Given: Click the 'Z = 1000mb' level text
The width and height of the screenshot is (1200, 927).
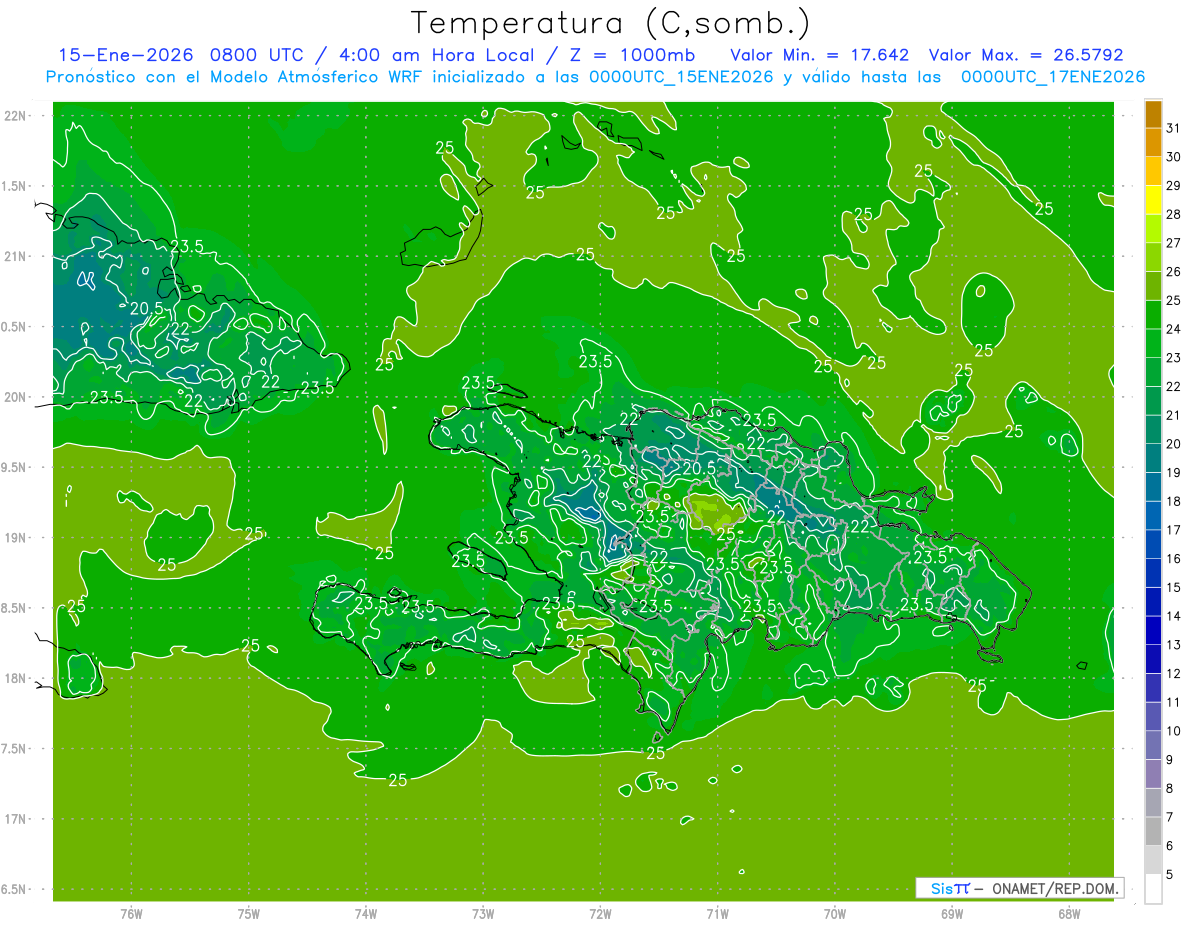Looking at the screenshot, I should click(633, 54).
